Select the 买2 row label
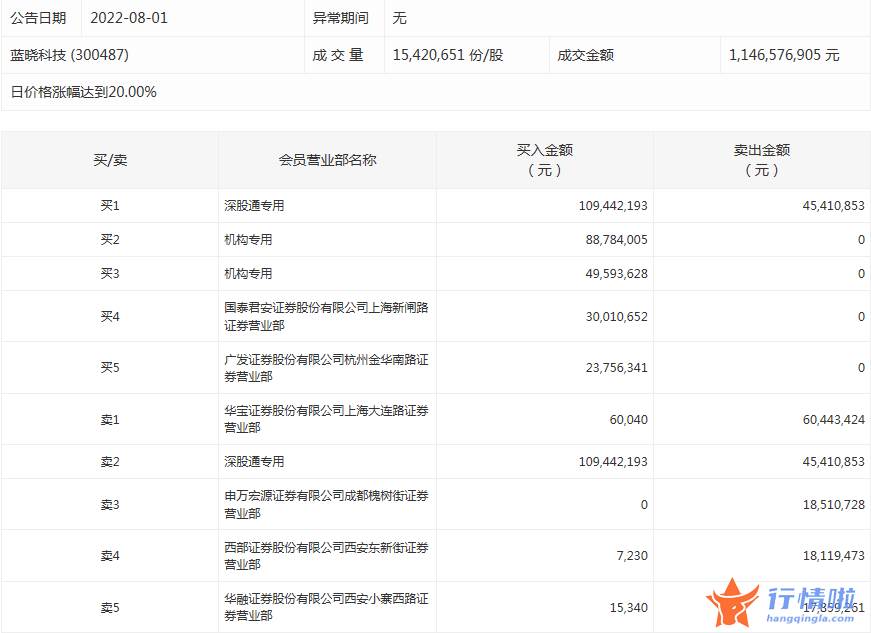Screen dimensions: 871x633 click(110, 240)
